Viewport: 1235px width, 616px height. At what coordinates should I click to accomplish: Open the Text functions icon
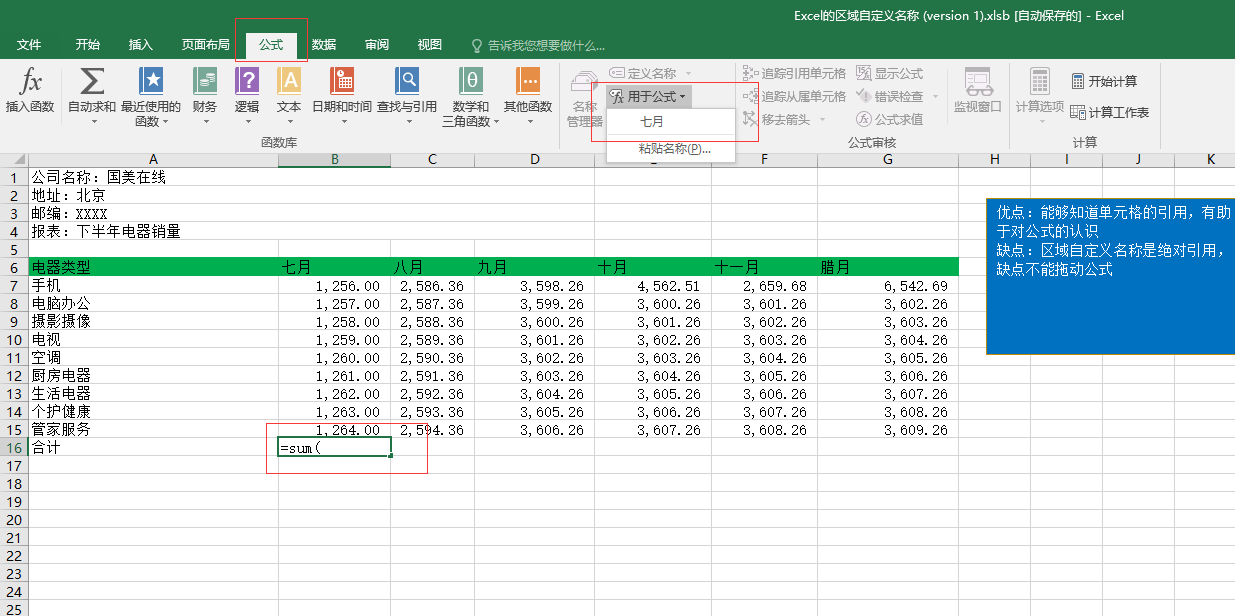[289, 83]
